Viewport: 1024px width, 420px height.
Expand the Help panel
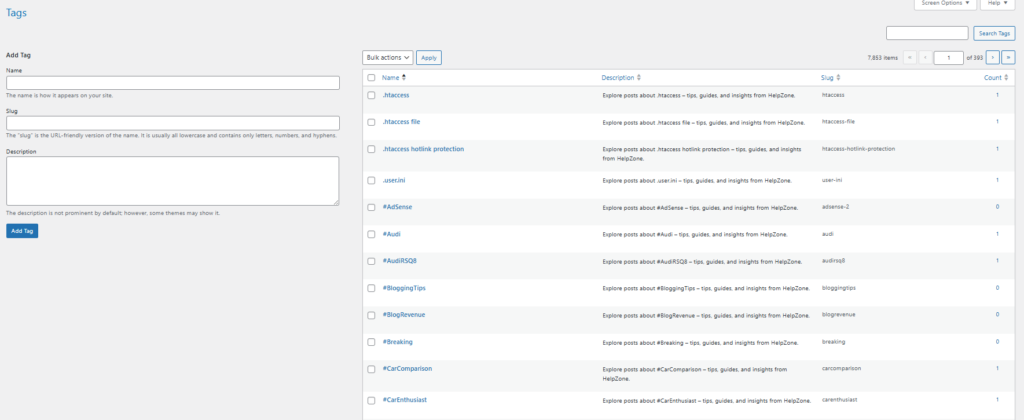pos(997,4)
